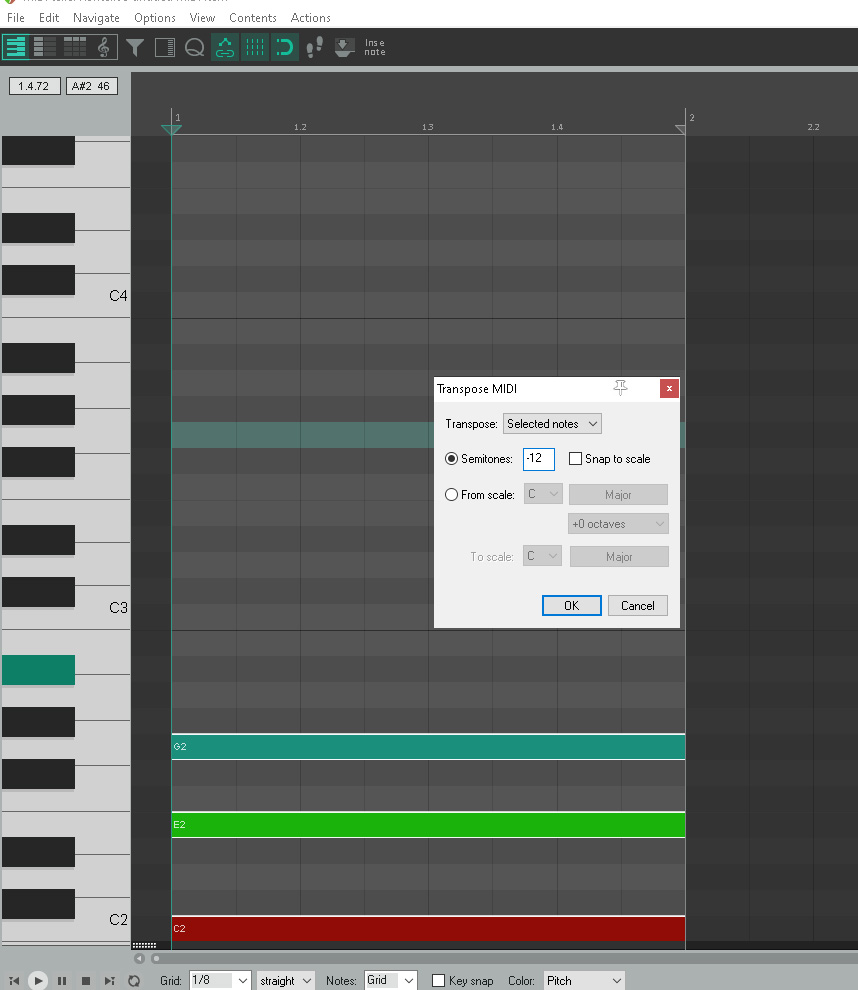Viewport: 858px width, 990px height.
Task: Toggle CC selection follows note selection icon
Action: point(225,47)
